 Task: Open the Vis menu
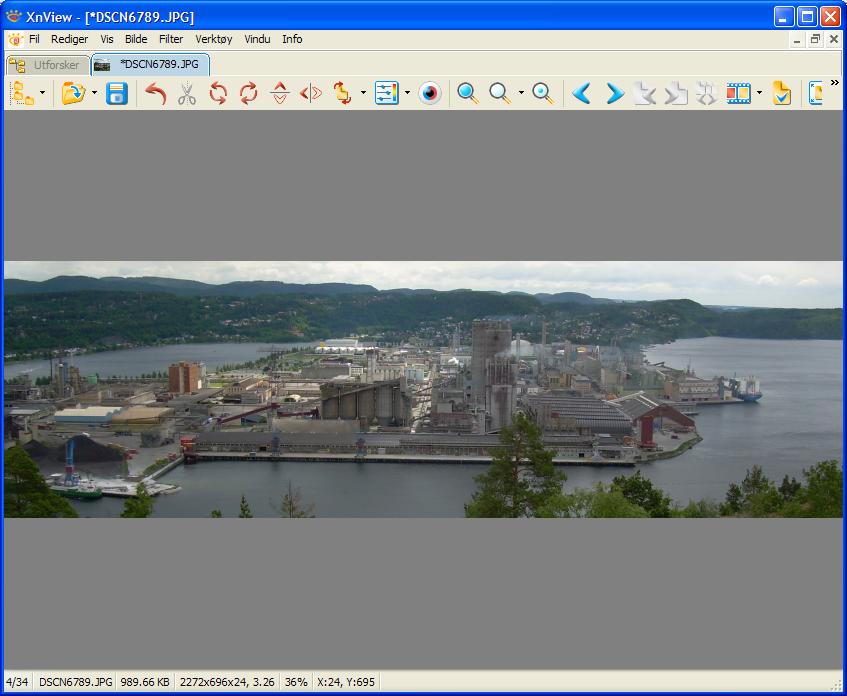pyautogui.click(x=107, y=39)
